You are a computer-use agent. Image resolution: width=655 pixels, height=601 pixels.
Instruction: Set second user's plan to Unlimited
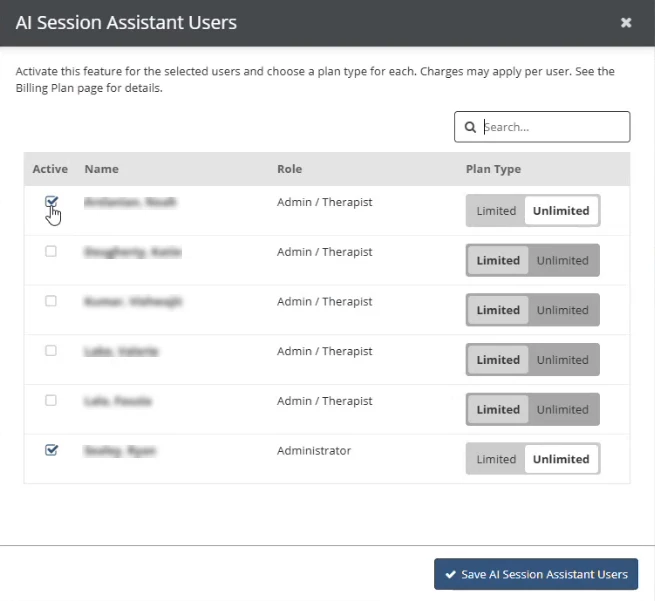coord(563,261)
